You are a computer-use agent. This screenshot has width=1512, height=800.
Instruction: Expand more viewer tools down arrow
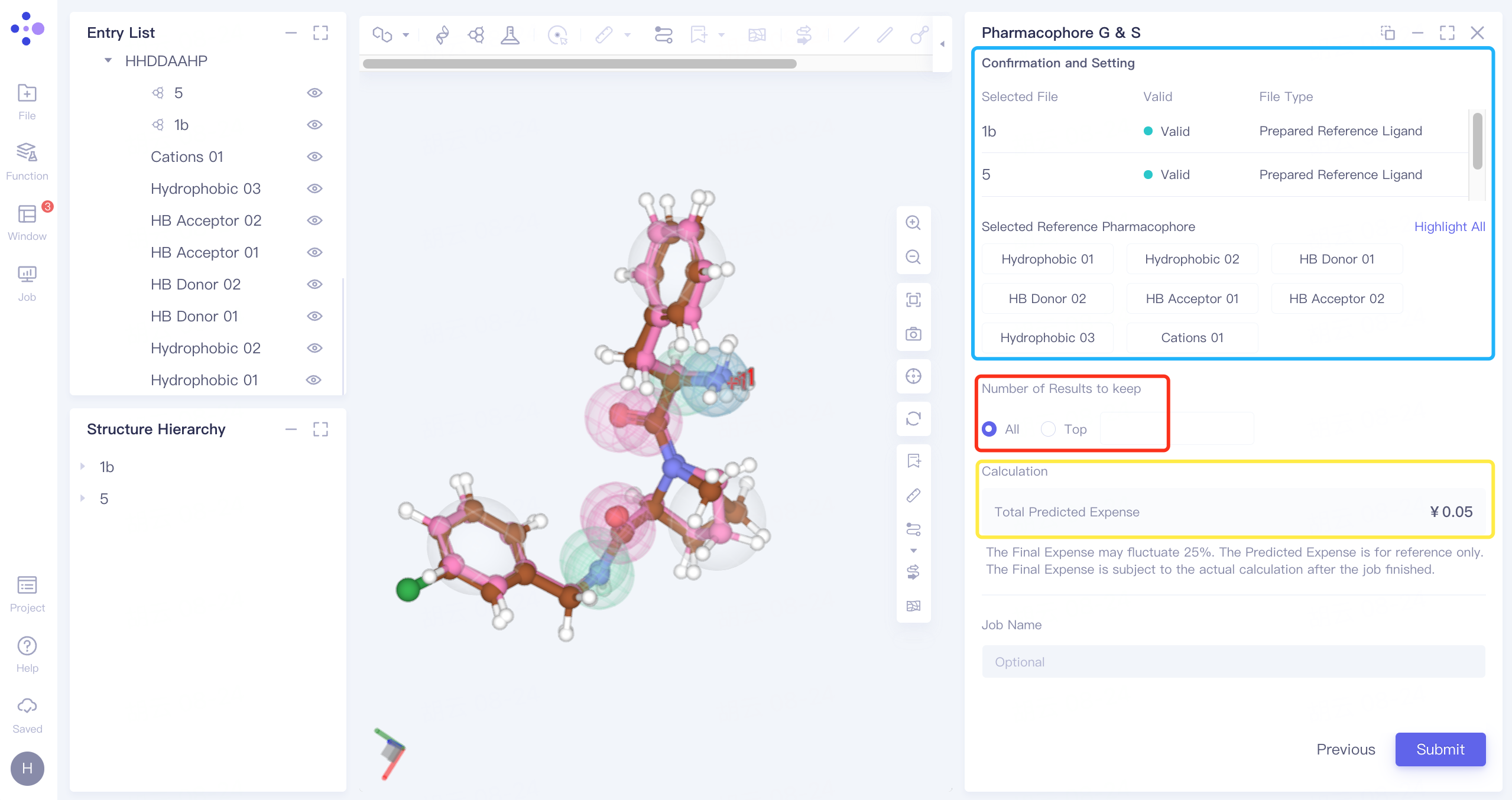coord(913,551)
